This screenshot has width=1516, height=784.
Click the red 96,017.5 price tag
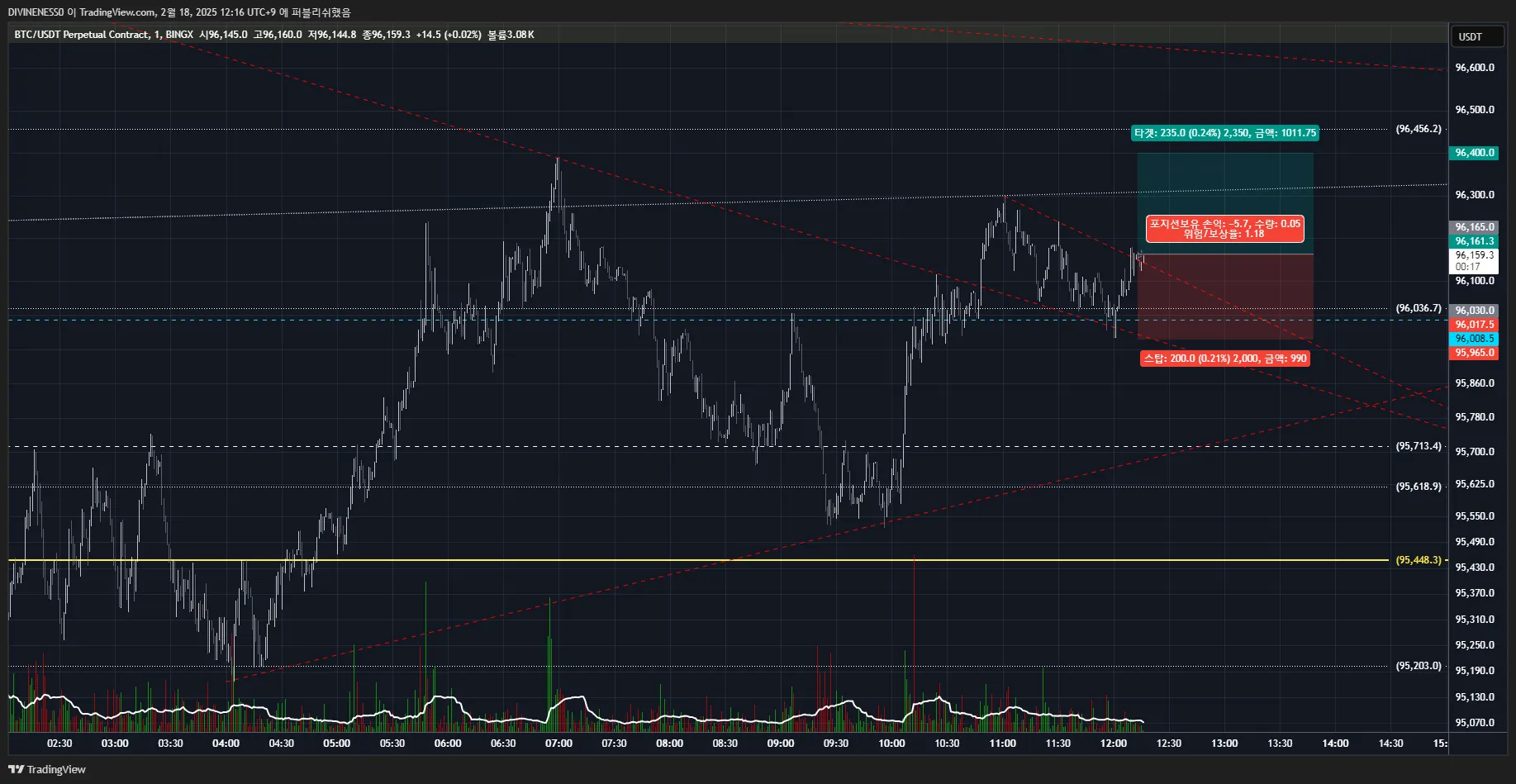(x=1474, y=325)
